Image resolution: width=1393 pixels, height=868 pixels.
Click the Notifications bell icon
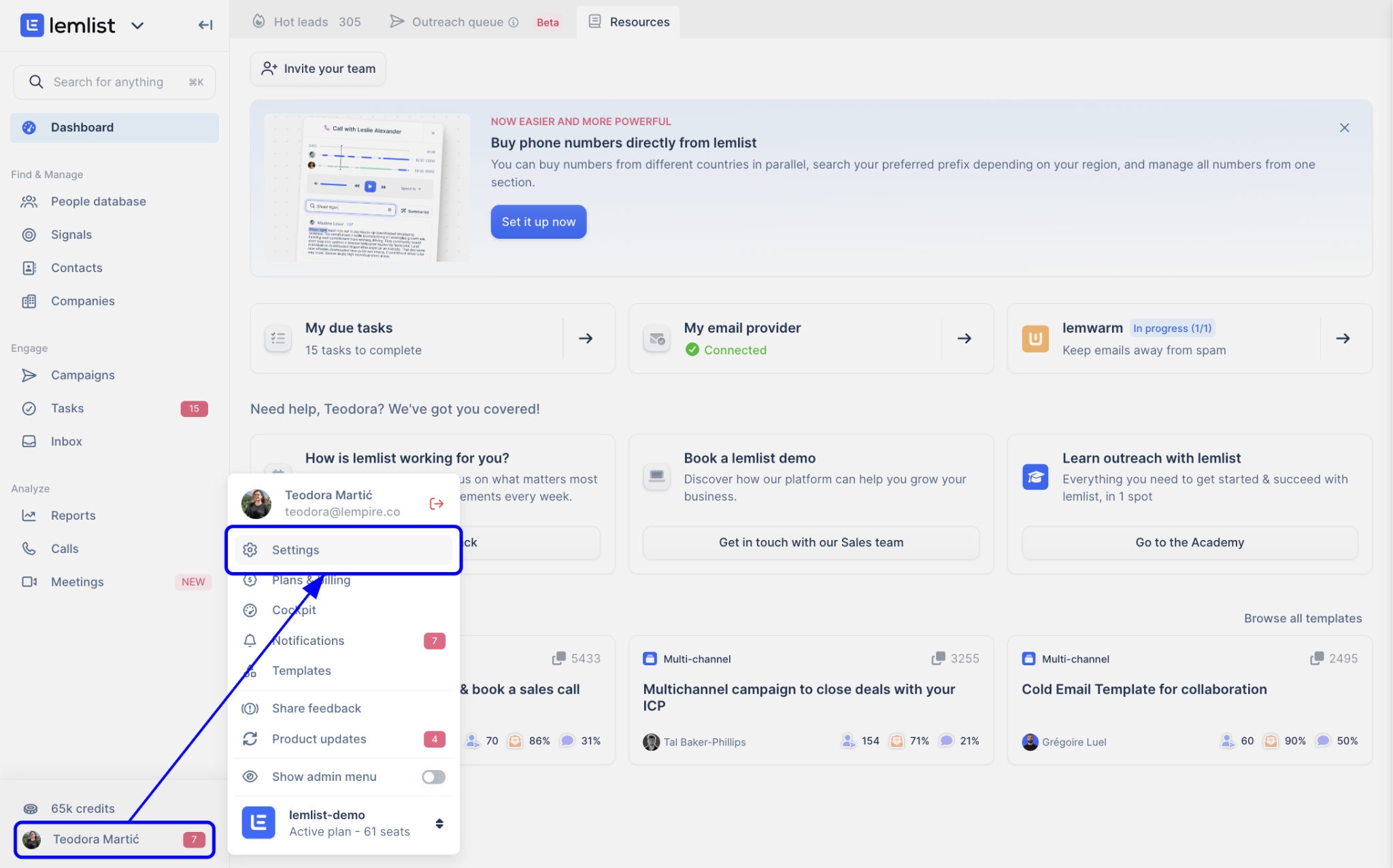coord(250,641)
